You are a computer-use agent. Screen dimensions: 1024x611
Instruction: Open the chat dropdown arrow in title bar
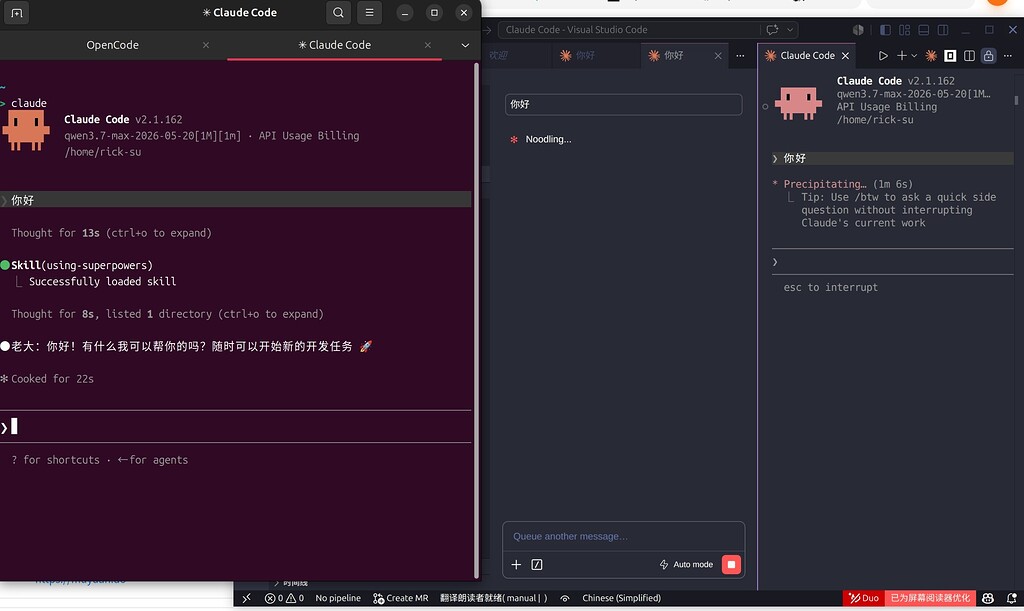[790, 29]
